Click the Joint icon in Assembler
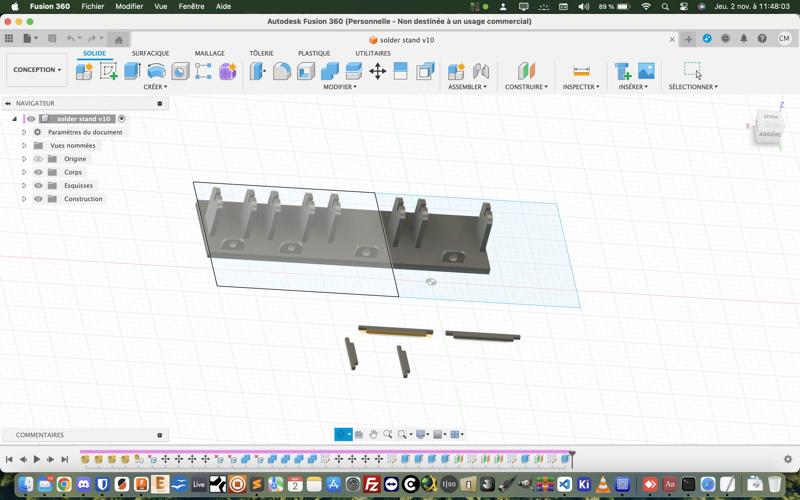 [x=481, y=71]
